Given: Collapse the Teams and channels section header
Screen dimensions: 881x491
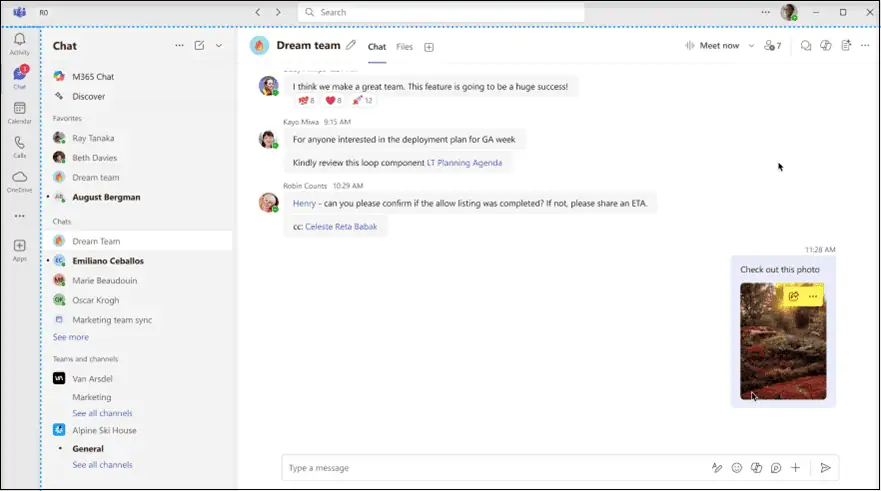Looking at the screenshot, I should 85,358.
